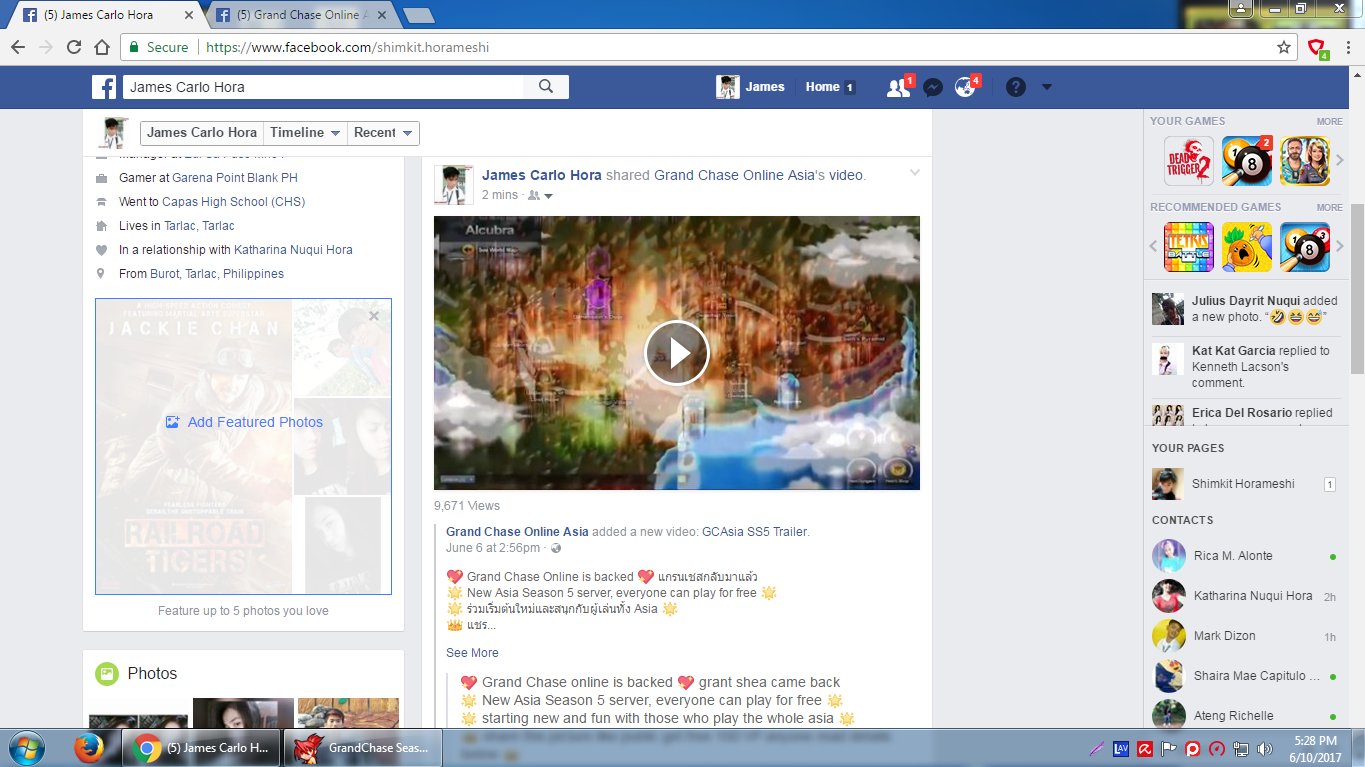Click the Chrome address bar URL
The height and width of the screenshot is (767, 1365).
[346, 47]
